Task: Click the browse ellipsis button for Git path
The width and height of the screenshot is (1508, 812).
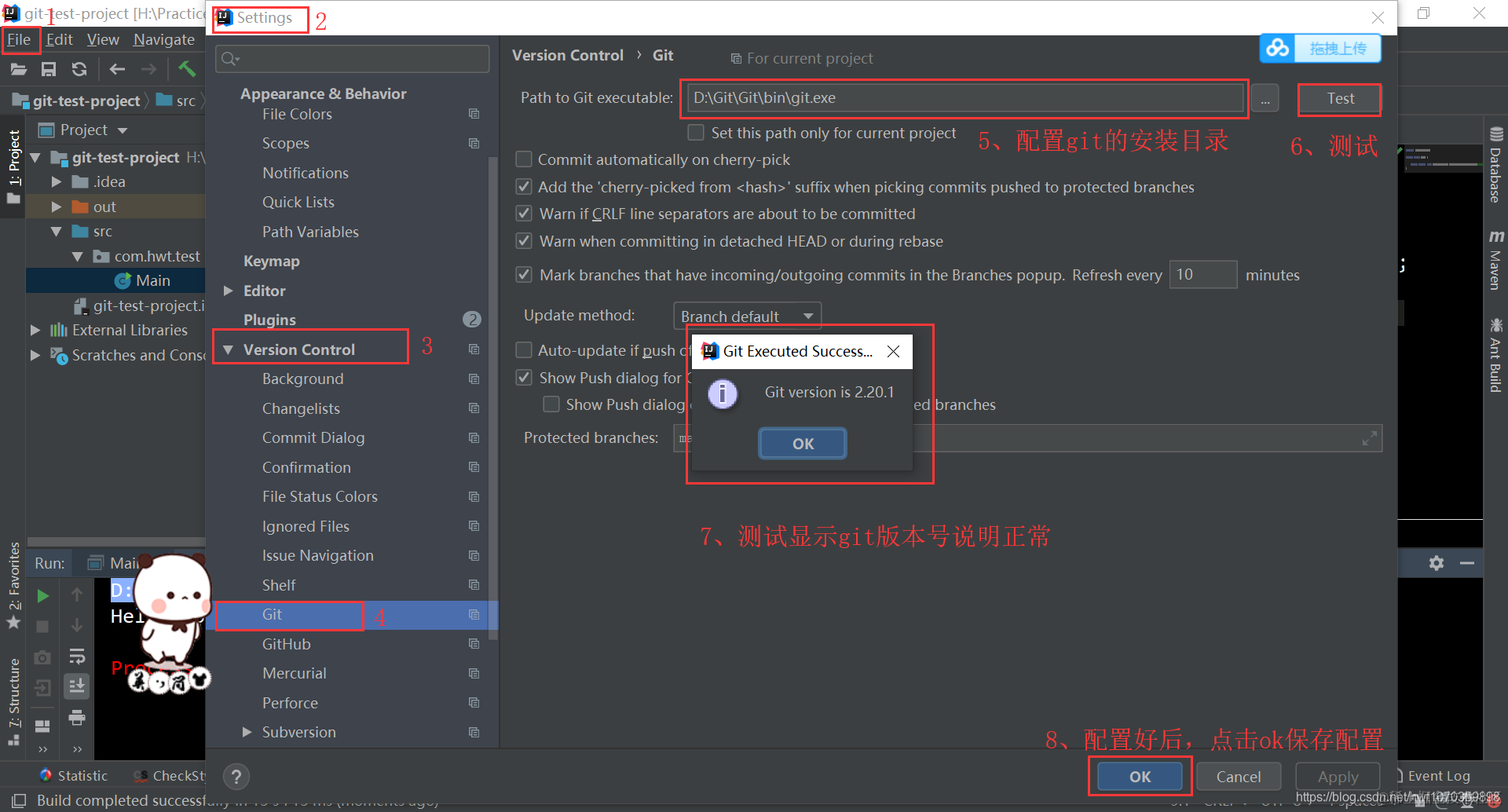Action: click(1265, 99)
